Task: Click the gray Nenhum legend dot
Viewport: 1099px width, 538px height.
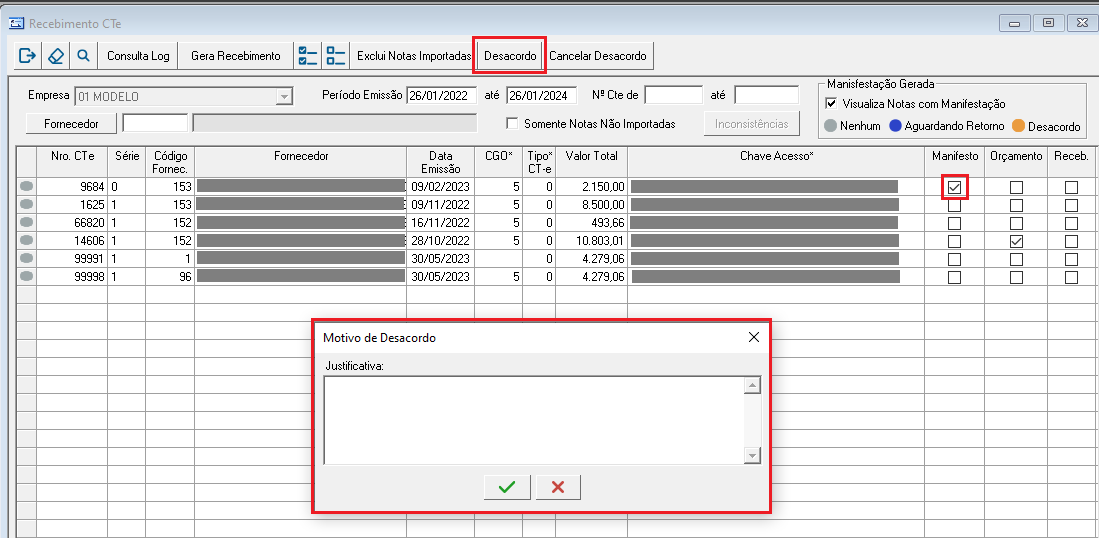Action: pyautogui.click(x=831, y=127)
